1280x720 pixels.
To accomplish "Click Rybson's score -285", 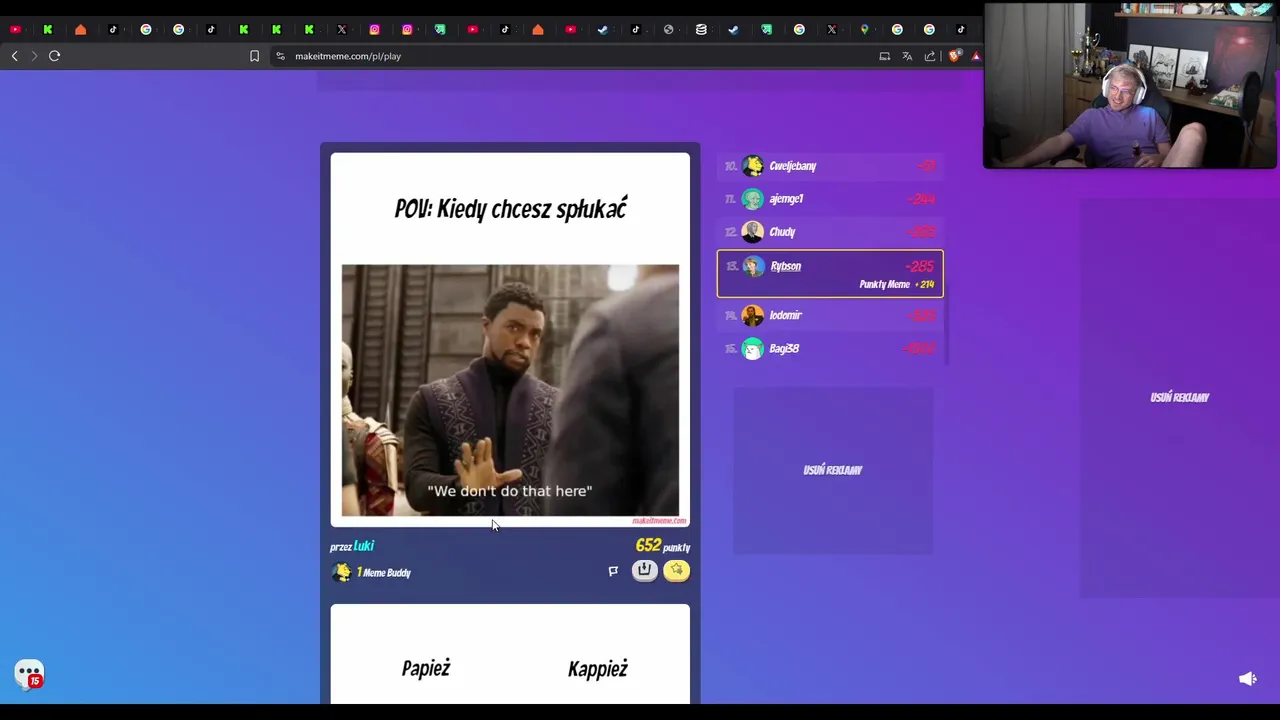I will point(919,266).
